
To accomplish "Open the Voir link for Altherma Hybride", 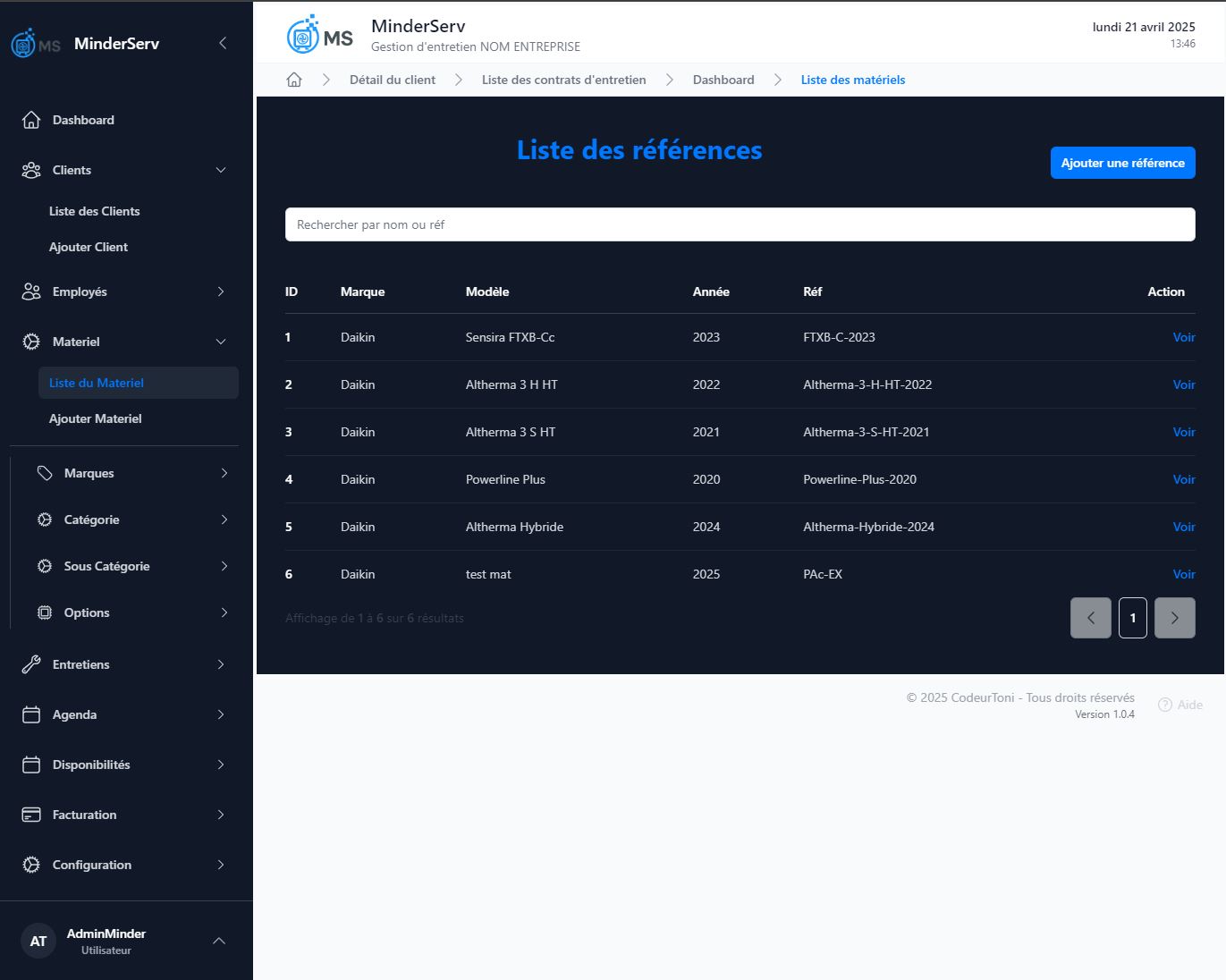I will click(x=1184, y=527).
